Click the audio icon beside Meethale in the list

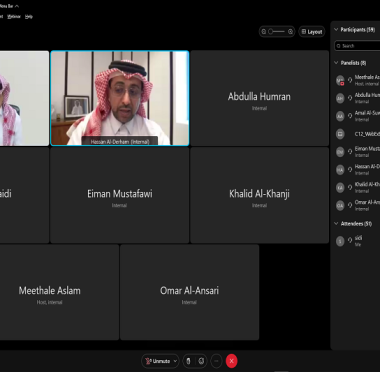click(350, 80)
